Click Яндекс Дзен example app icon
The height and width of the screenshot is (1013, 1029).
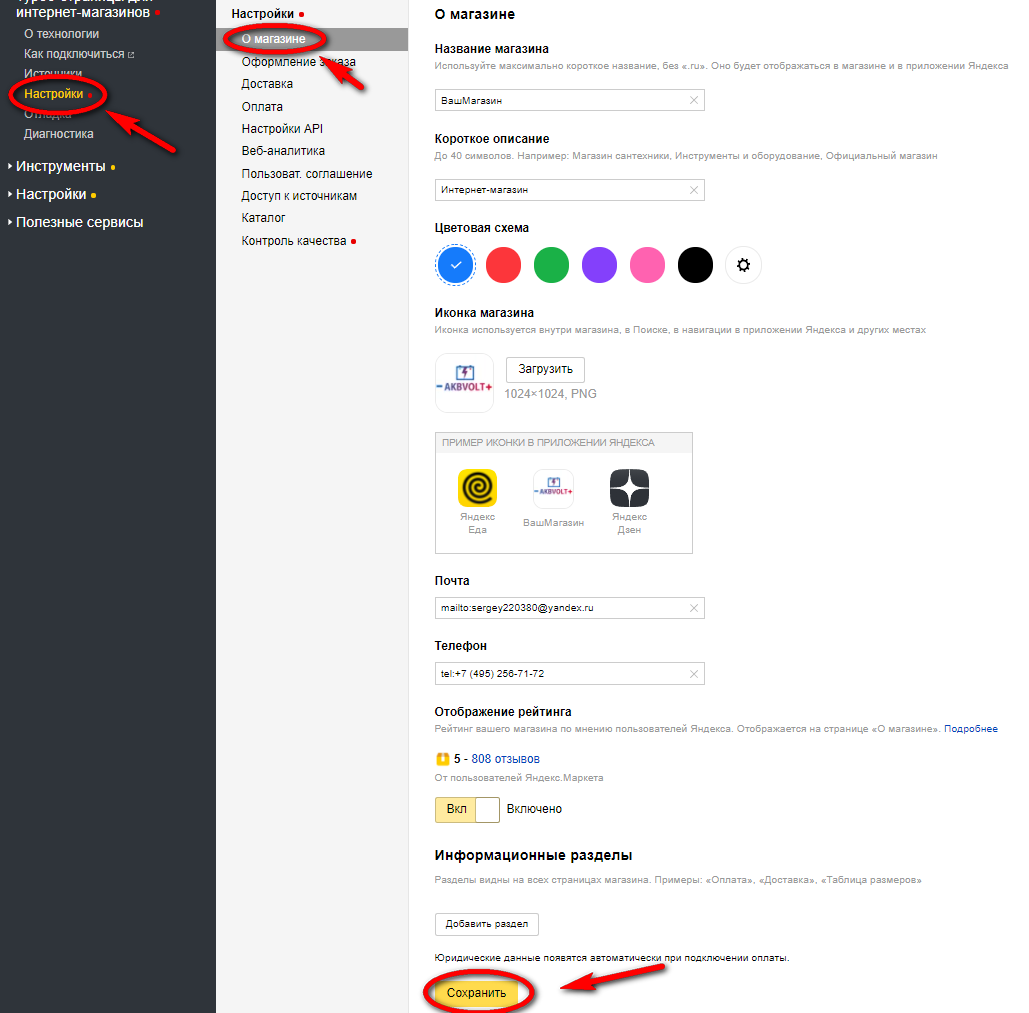coord(629,487)
